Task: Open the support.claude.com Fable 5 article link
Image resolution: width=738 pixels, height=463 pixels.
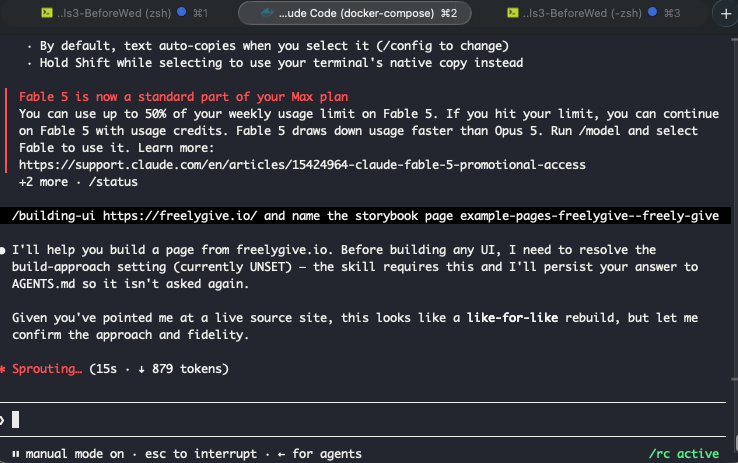Action: click(x=302, y=165)
